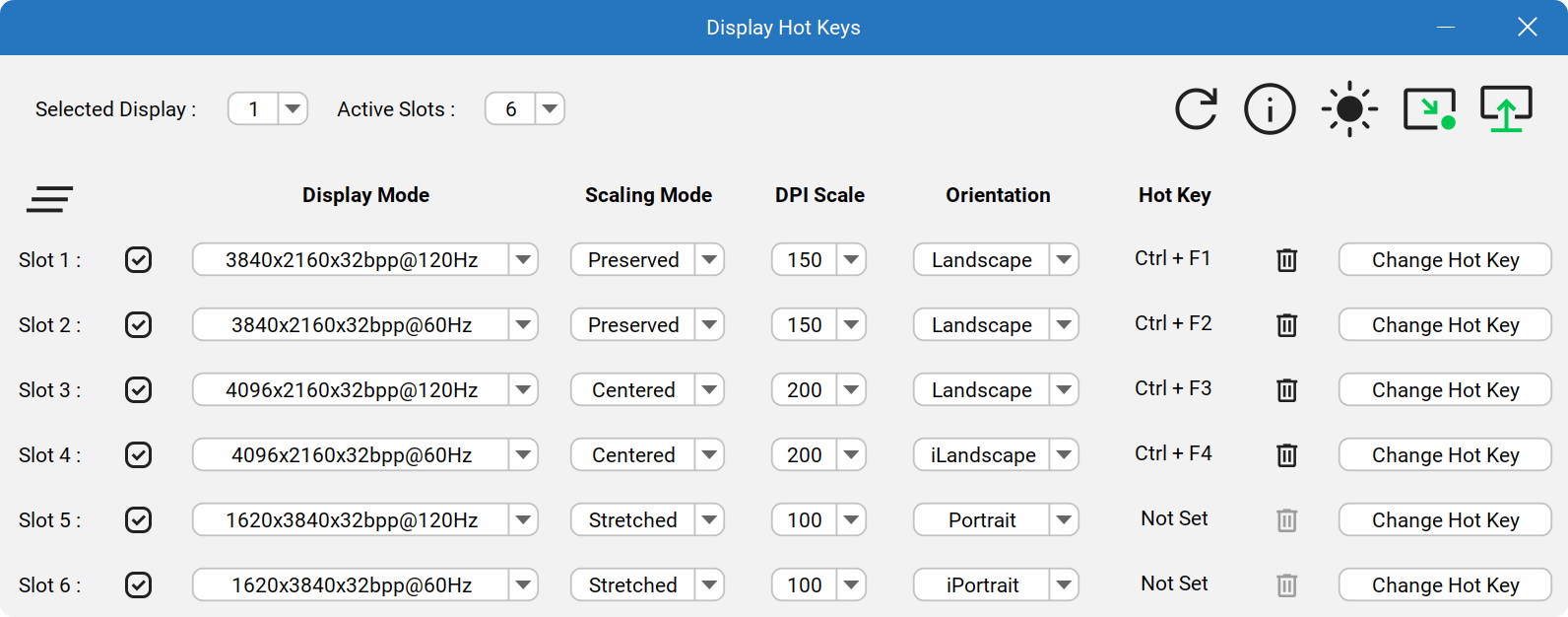Expand Slot 2 display mode 3840x2160x32bpp@60Hz
The height and width of the screenshot is (617, 1568).
(365, 325)
